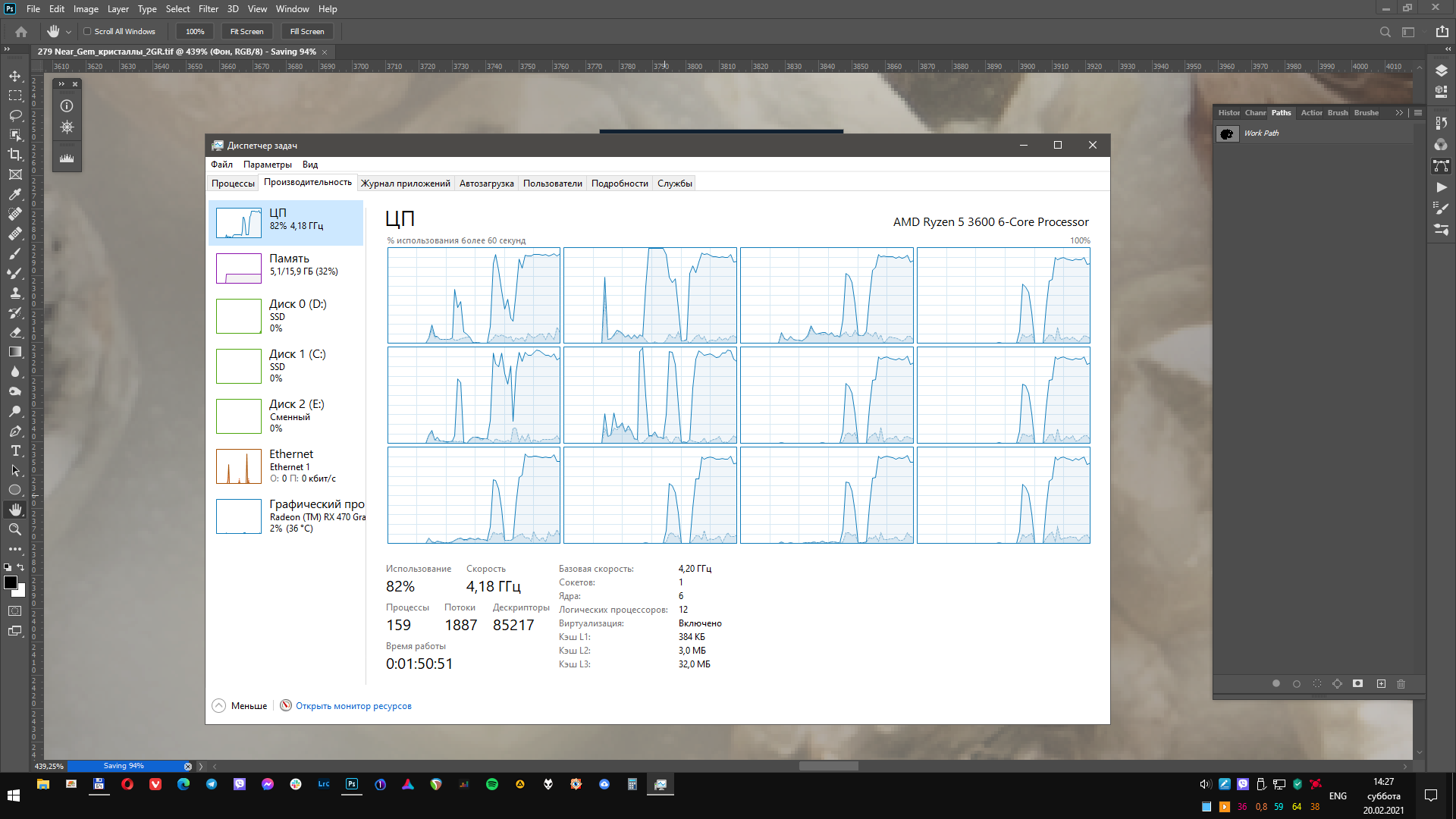Open the Filter menu
The height and width of the screenshot is (819, 1456).
208,9
